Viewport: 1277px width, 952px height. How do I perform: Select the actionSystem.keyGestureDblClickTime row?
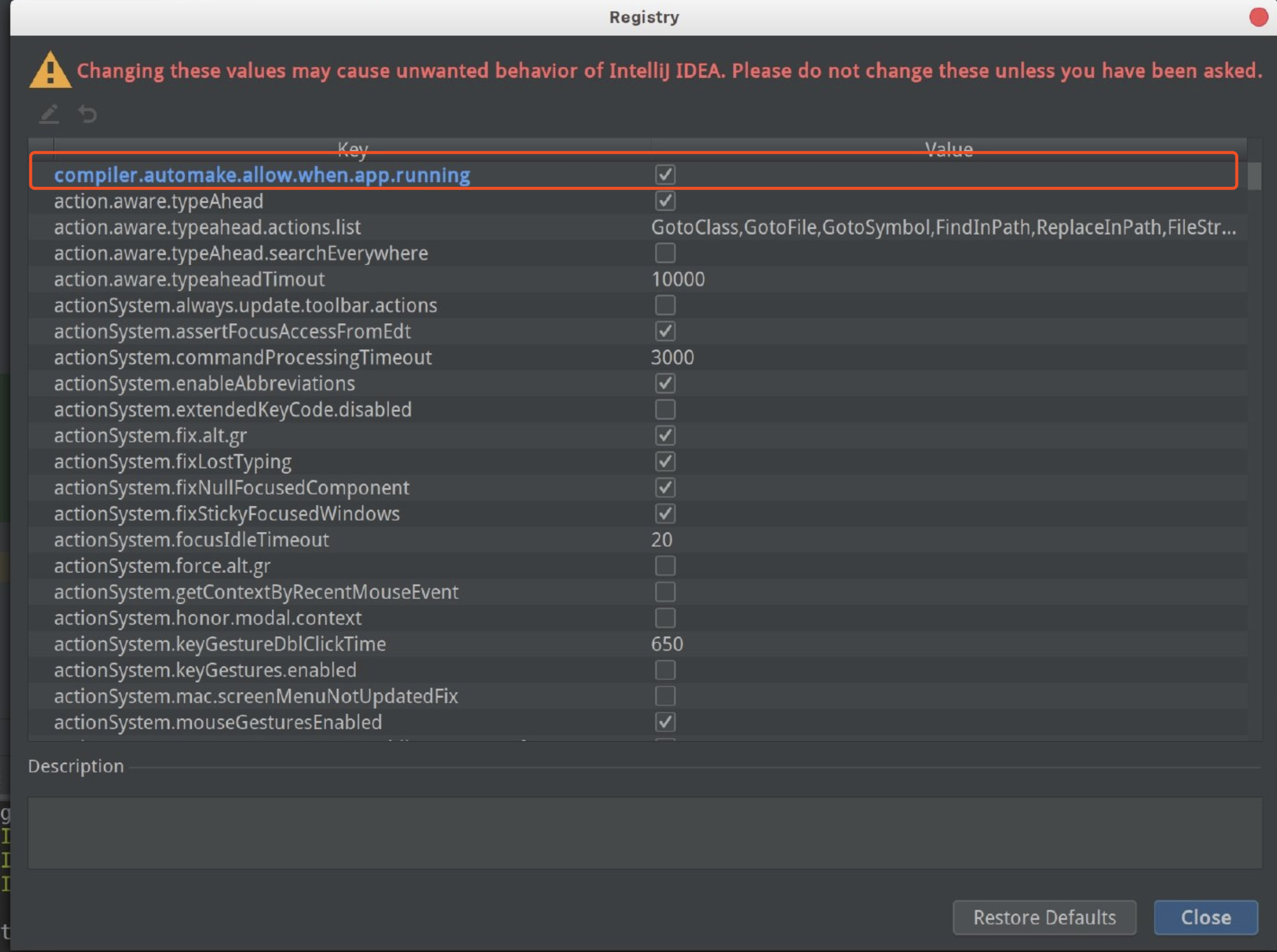coord(220,644)
